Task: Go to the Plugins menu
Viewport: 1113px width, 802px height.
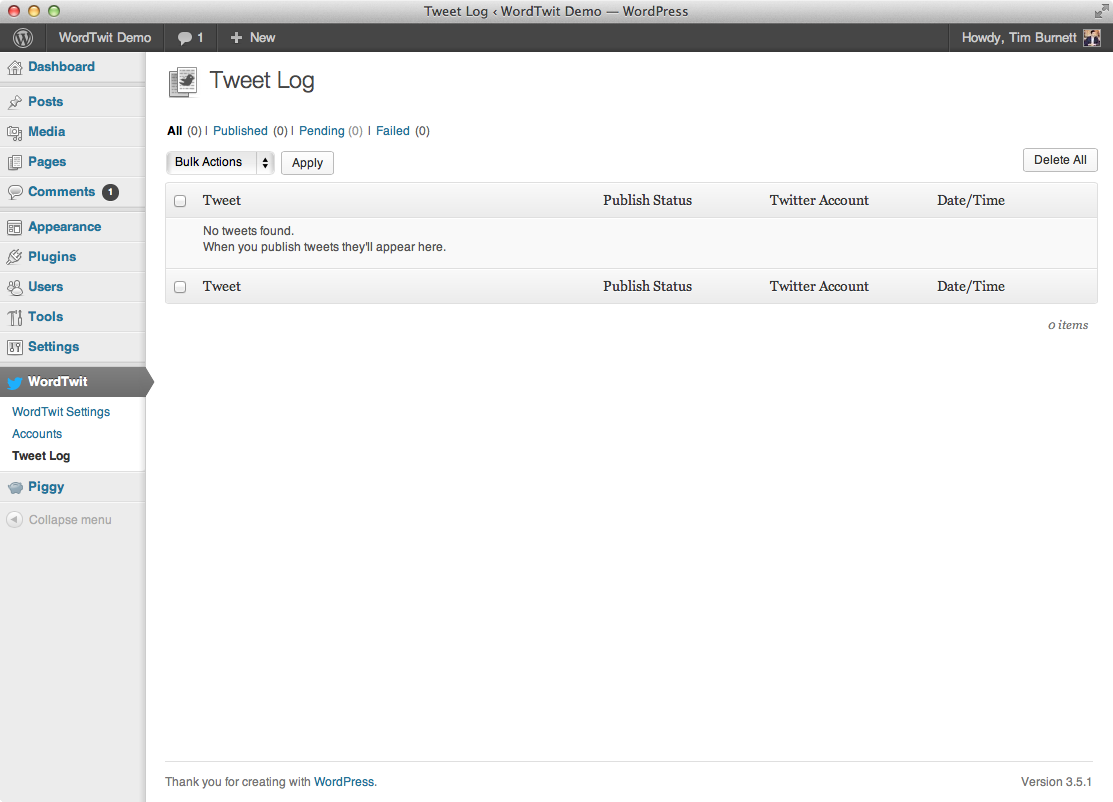Action: coord(52,257)
